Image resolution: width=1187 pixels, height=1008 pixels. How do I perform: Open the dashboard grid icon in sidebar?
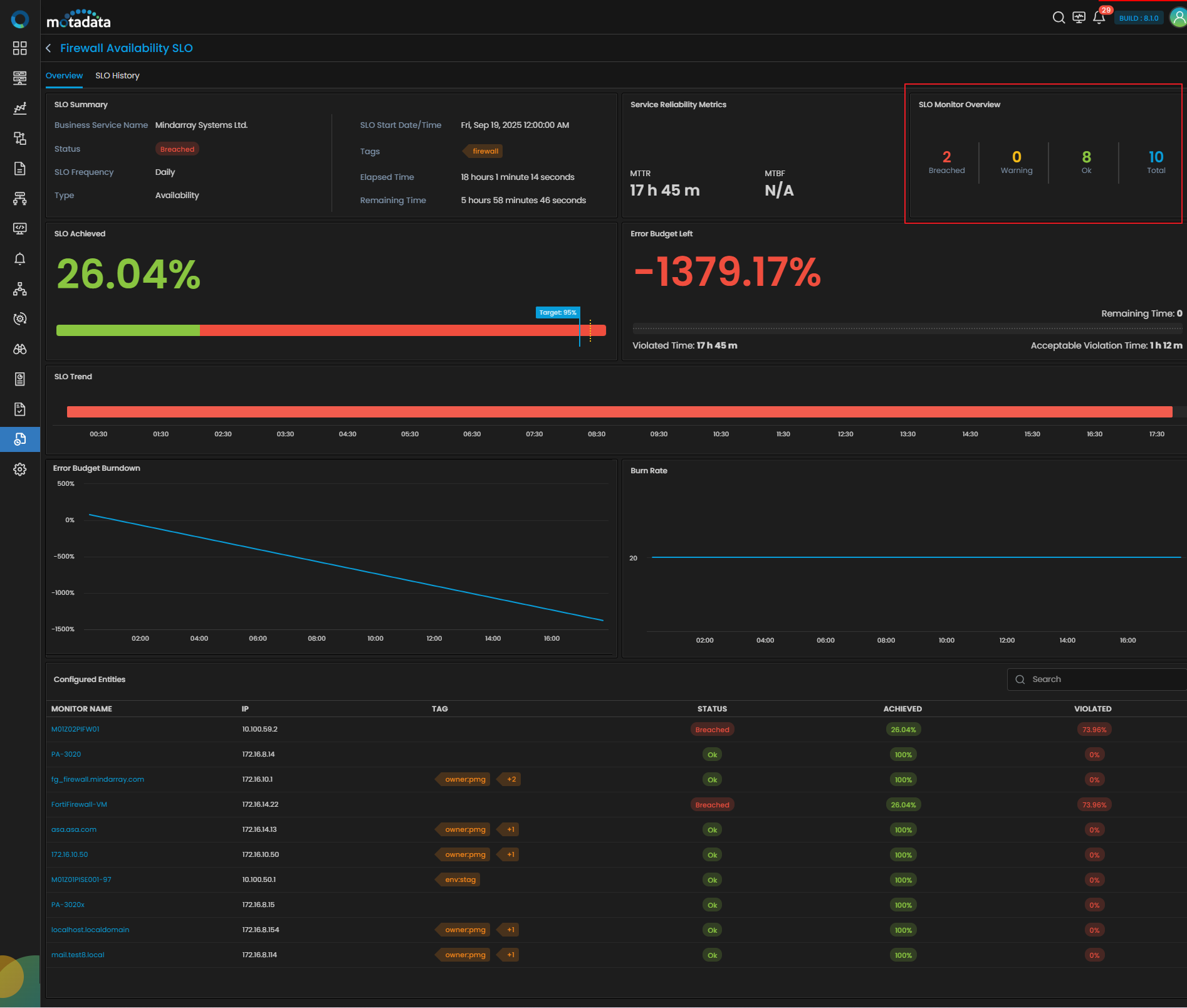[20, 48]
